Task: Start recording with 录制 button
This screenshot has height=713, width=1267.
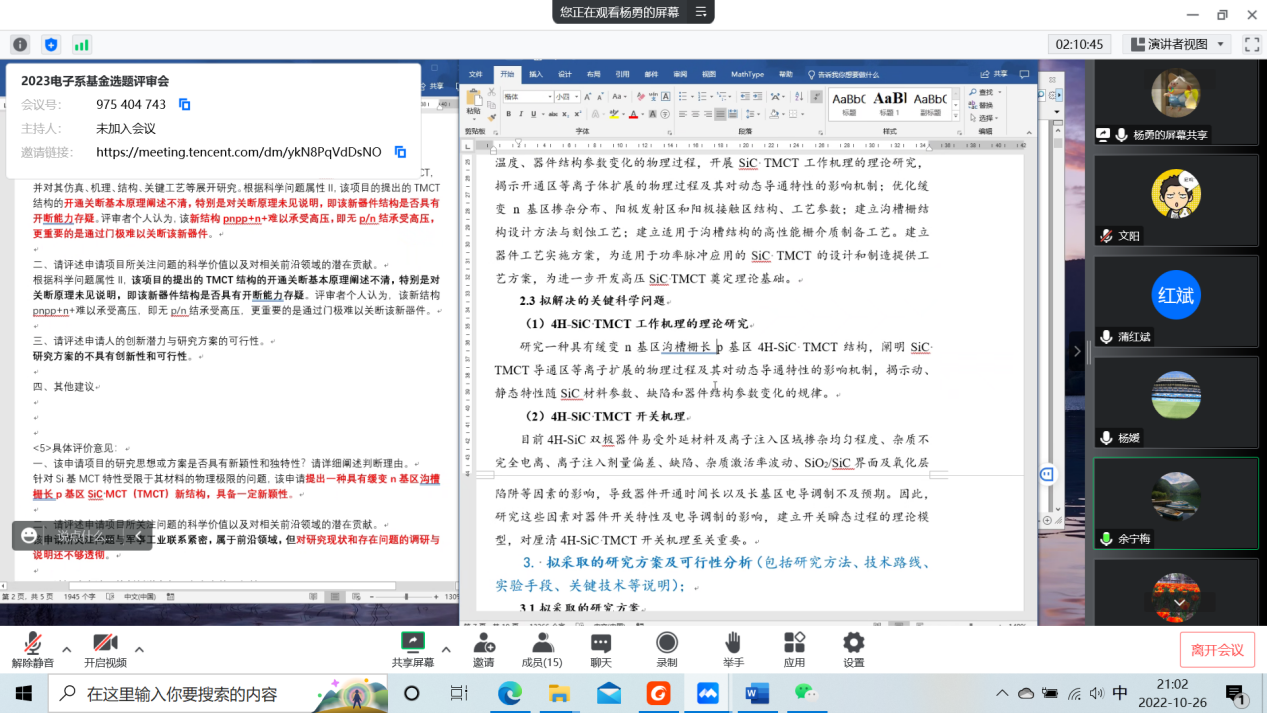Action: coord(666,649)
